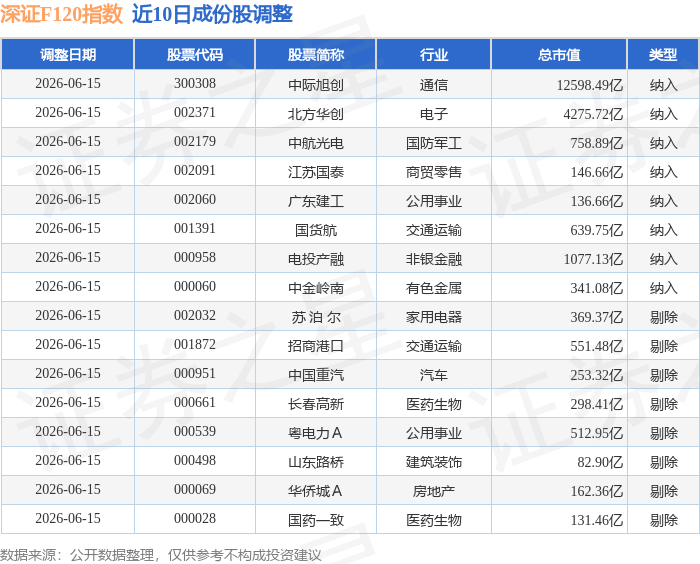The height and width of the screenshot is (564, 700).
Task: Click market value 253.32亿 for 中国重汽
Action: click(x=596, y=375)
